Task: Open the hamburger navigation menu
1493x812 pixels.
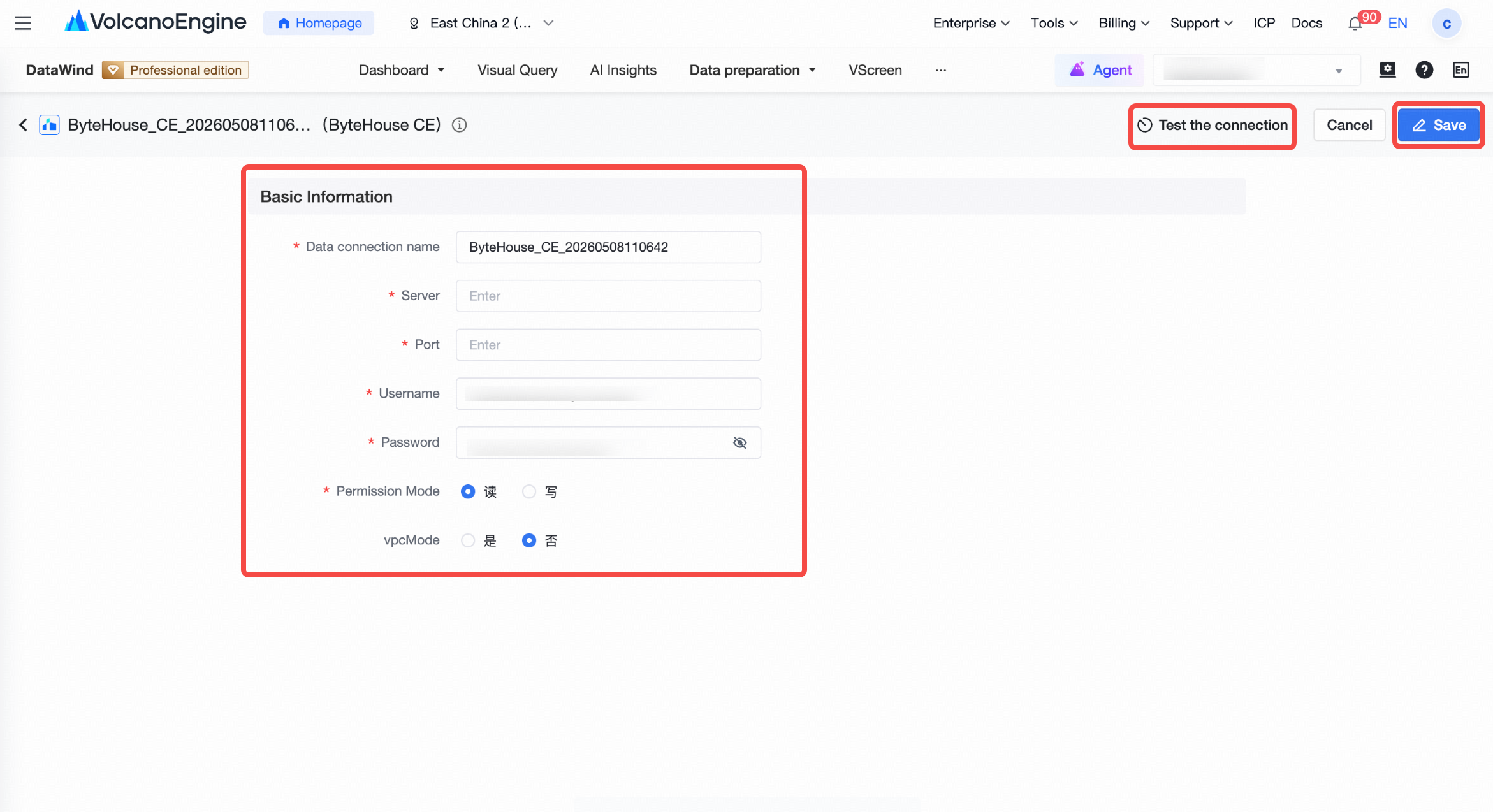Action: [23, 24]
